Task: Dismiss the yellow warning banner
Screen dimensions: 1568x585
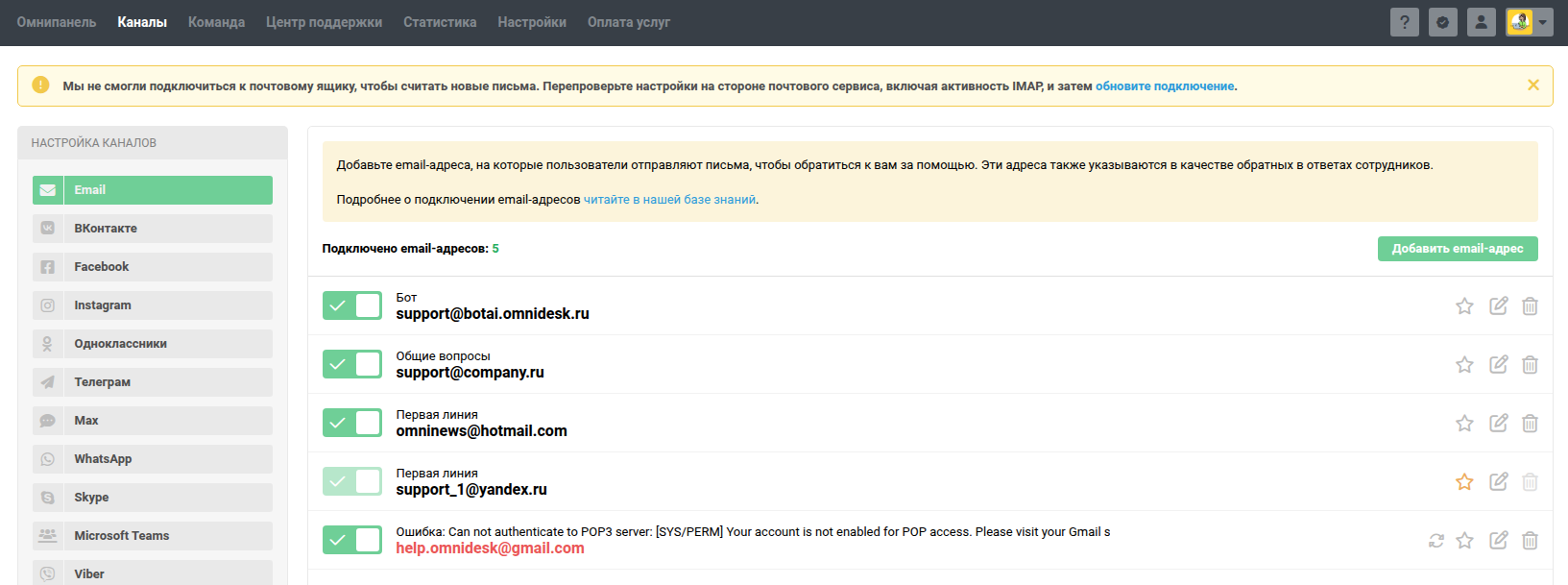Action: click(1532, 85)
